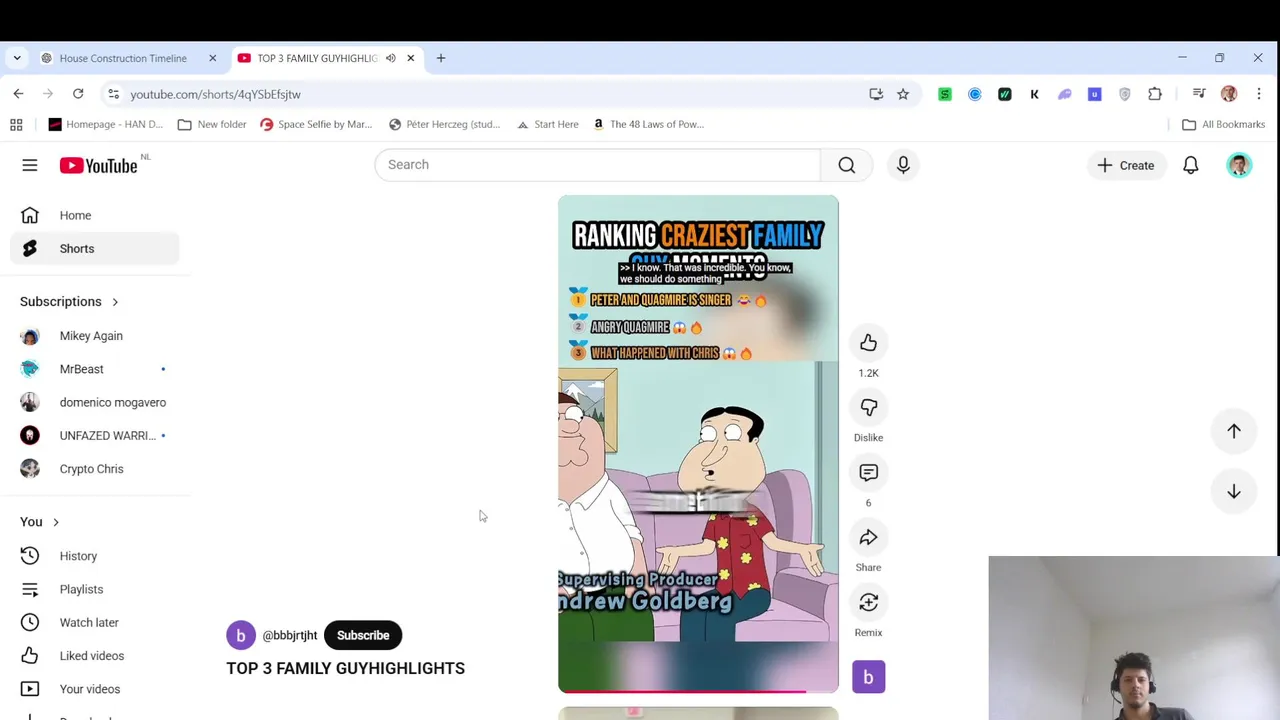Click the search magnifier button
The image size is (1280, 720).
tap(847, 165)
